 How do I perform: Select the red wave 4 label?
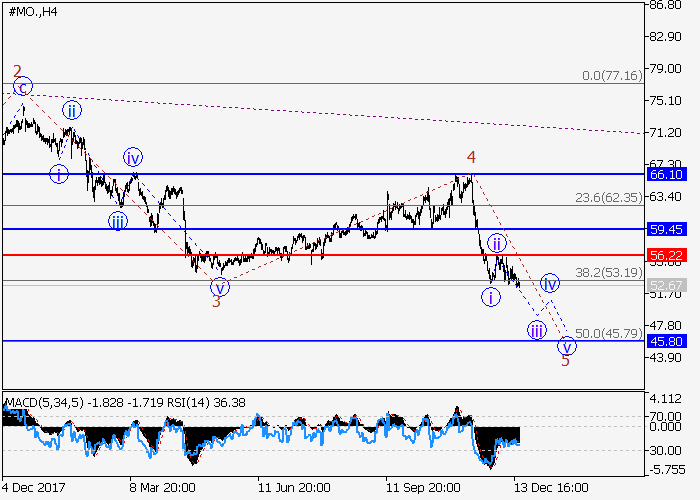point(470,157)
